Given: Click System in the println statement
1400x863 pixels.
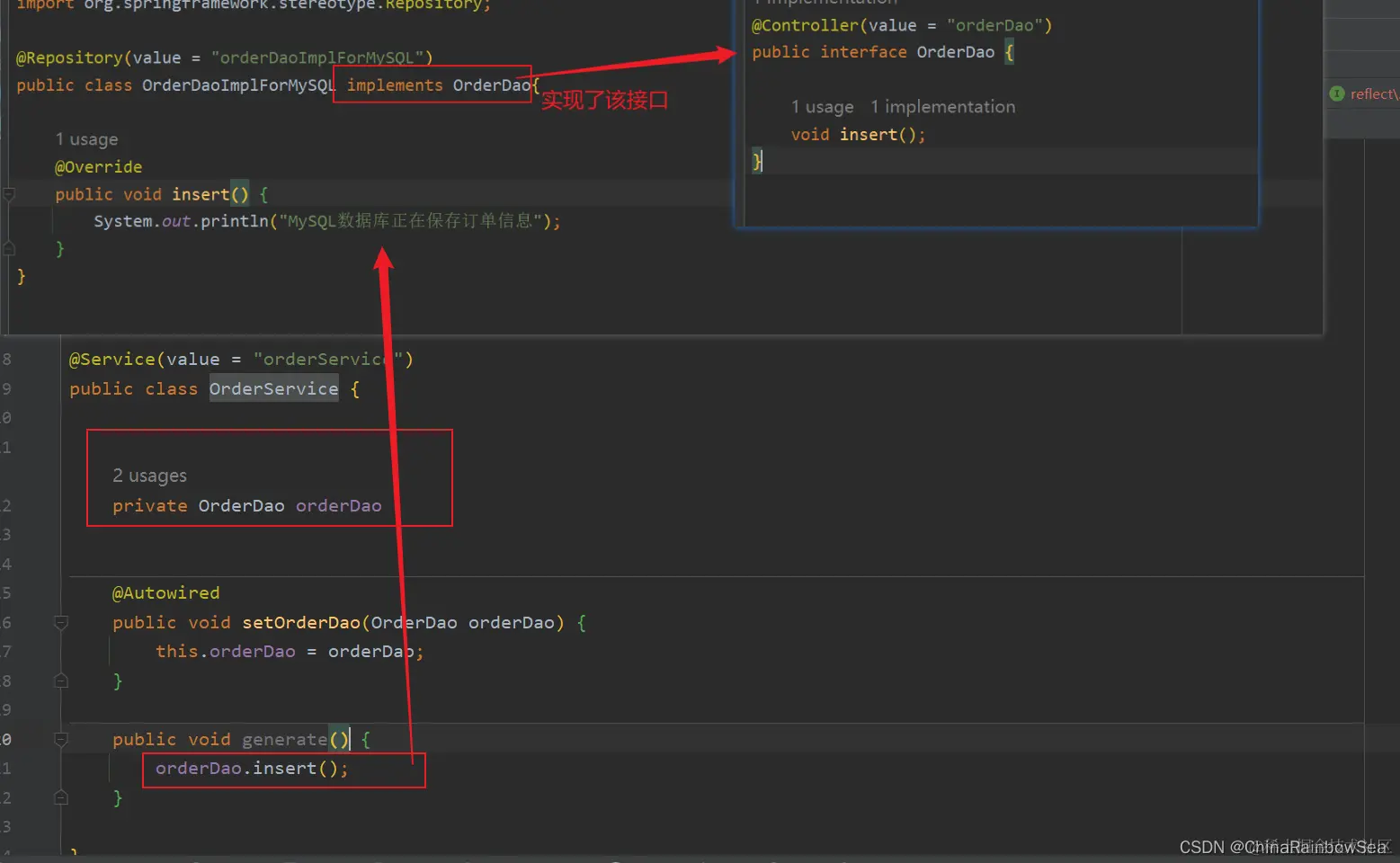Looking at the screenshot, I should click(x=122, y=221).
